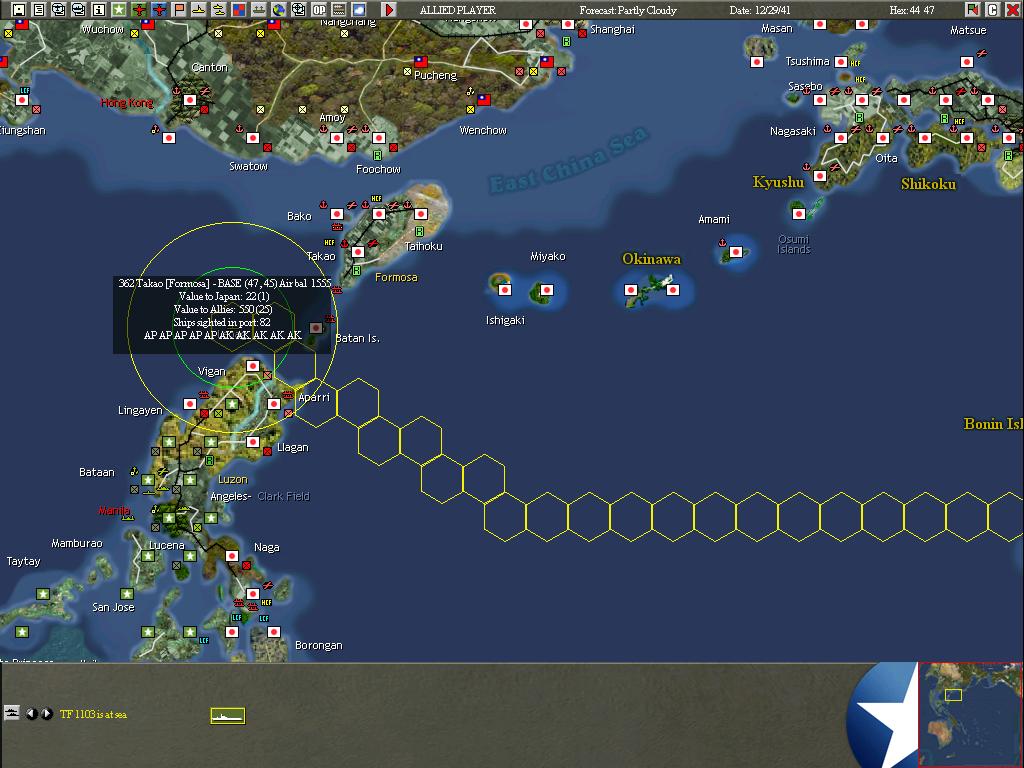
Task: Select the Vigan base flag
Action: click(x=253, y=366)
